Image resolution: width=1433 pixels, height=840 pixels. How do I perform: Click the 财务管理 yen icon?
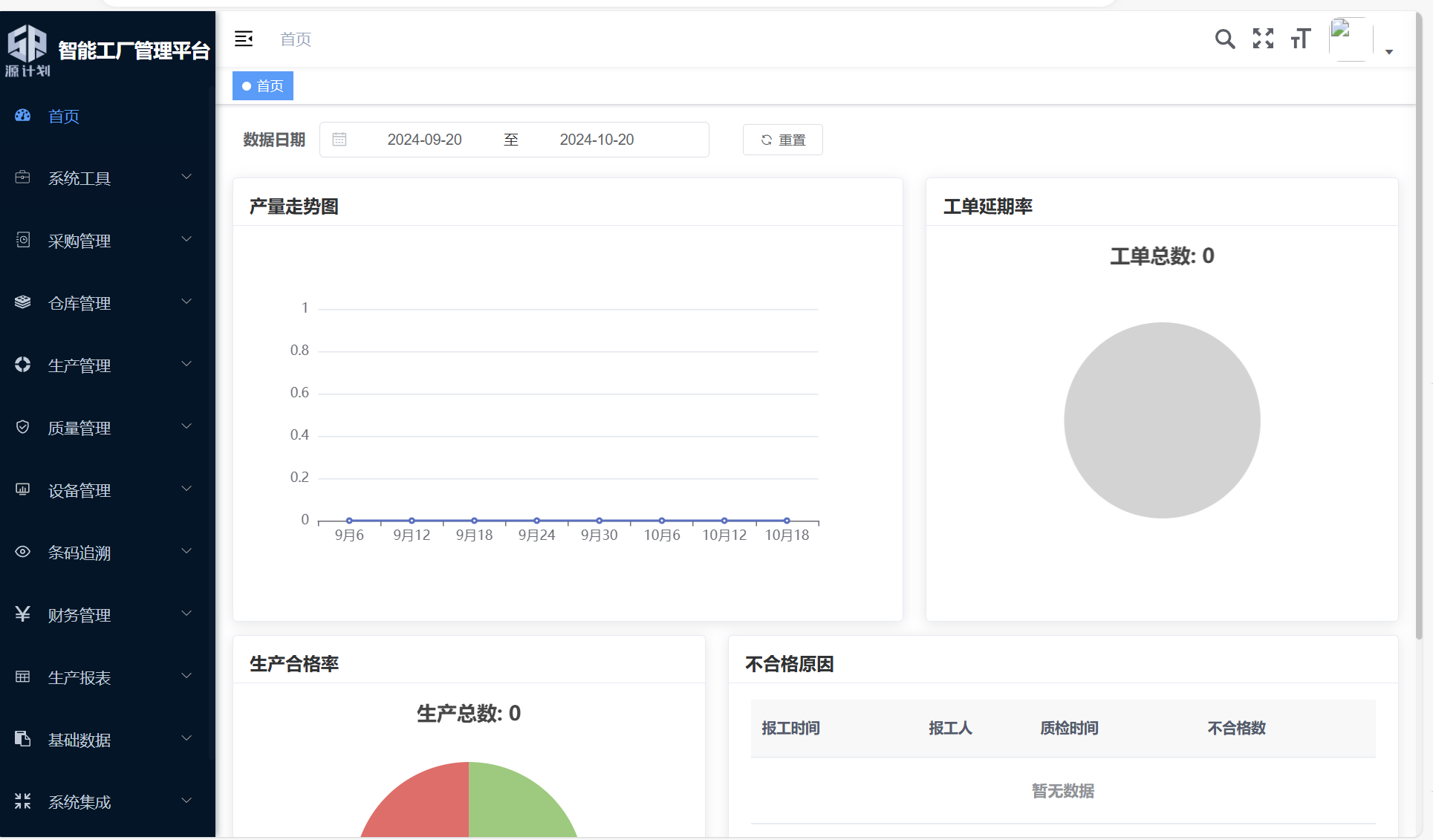pos(23,613)
